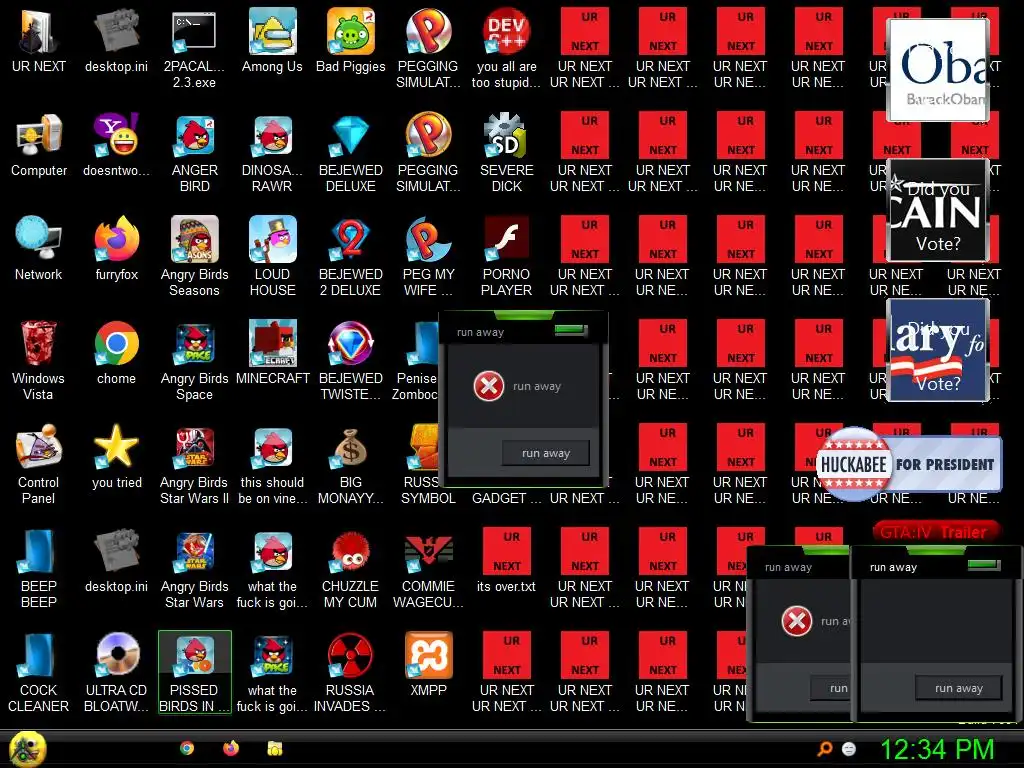Click run away button in center dialog
1024x768 pixels.
coord(546,453)
